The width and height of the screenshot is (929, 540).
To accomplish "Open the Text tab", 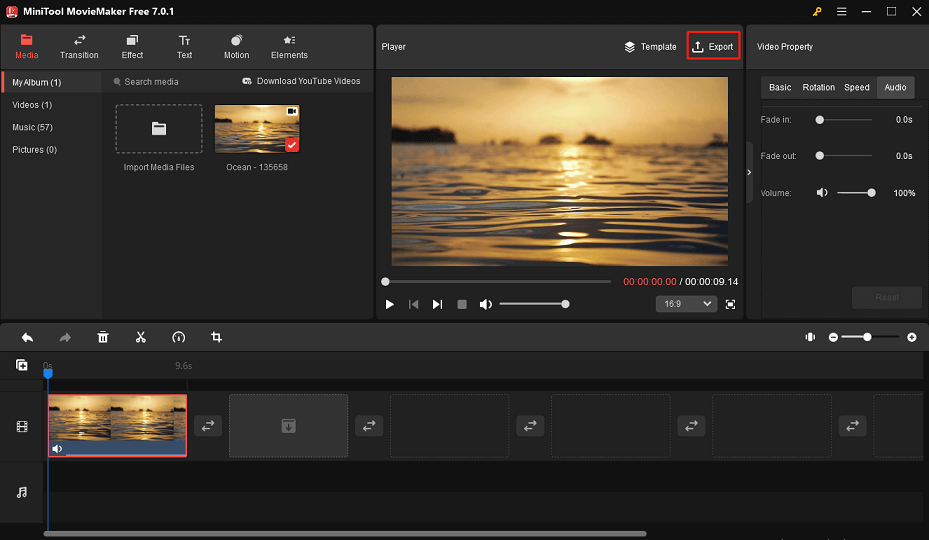I will (x=184, y=46).
